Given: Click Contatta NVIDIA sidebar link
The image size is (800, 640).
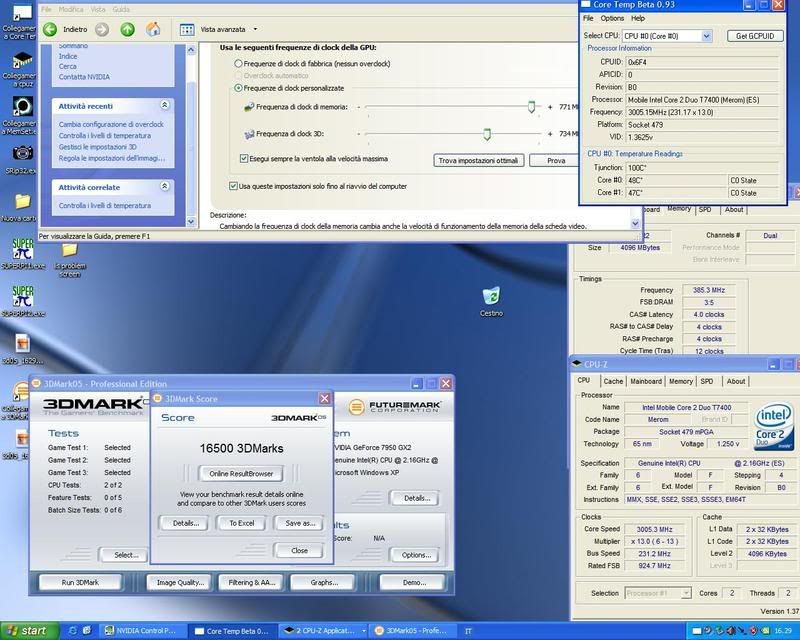Looking at the screenshot, I should (x=84, y=77).
